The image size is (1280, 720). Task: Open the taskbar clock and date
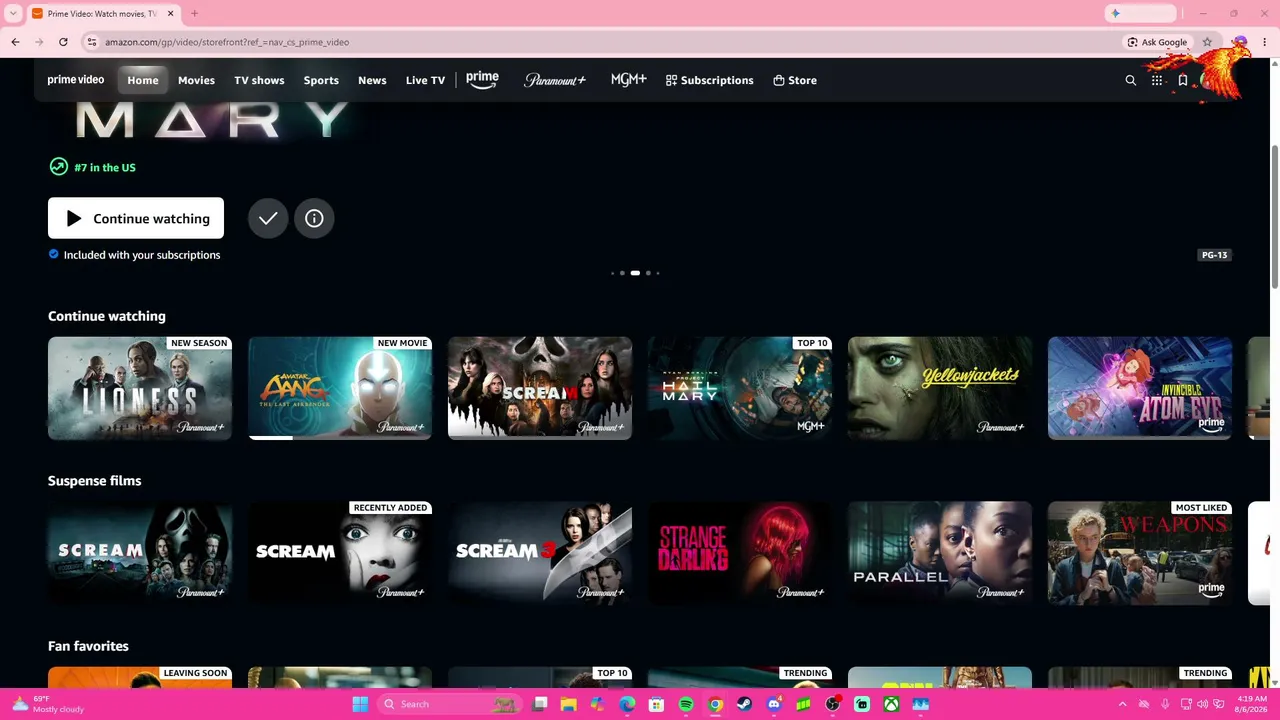point(1252,704)
